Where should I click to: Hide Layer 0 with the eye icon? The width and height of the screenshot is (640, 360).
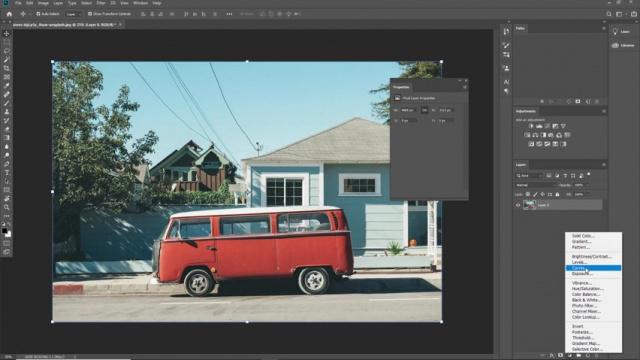tap(518, 205)
